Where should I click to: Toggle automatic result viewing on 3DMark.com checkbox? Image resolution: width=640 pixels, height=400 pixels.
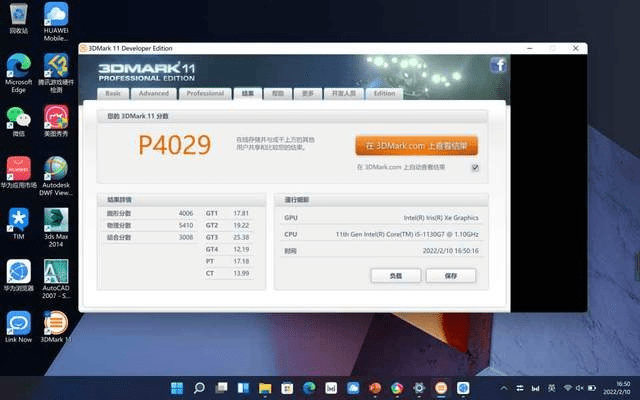pos(475,168)
